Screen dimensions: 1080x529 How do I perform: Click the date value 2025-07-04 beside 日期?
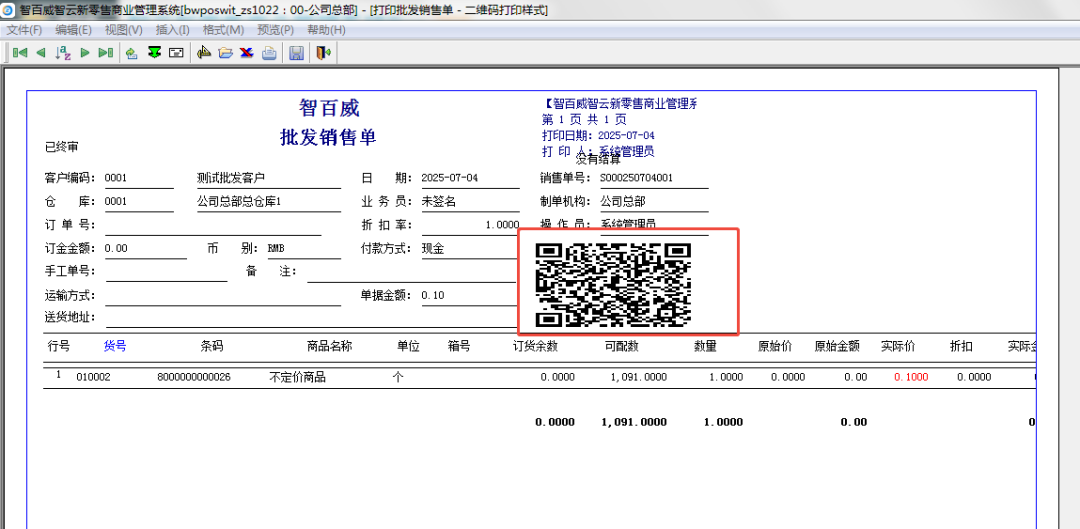pyautogui.click(x=450, y=178)
